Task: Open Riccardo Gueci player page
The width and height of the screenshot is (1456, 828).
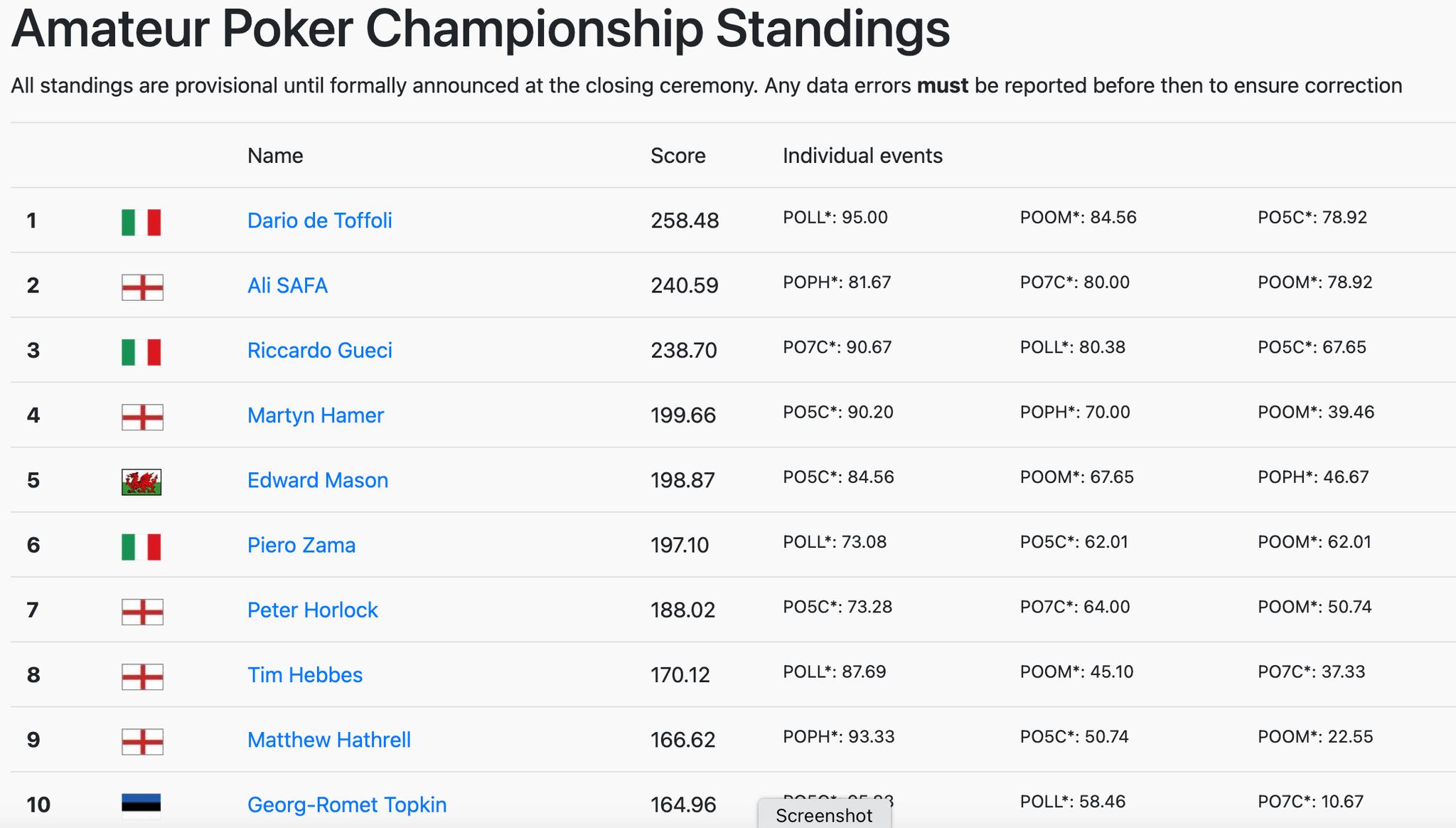Action: (x=319, y=350)
